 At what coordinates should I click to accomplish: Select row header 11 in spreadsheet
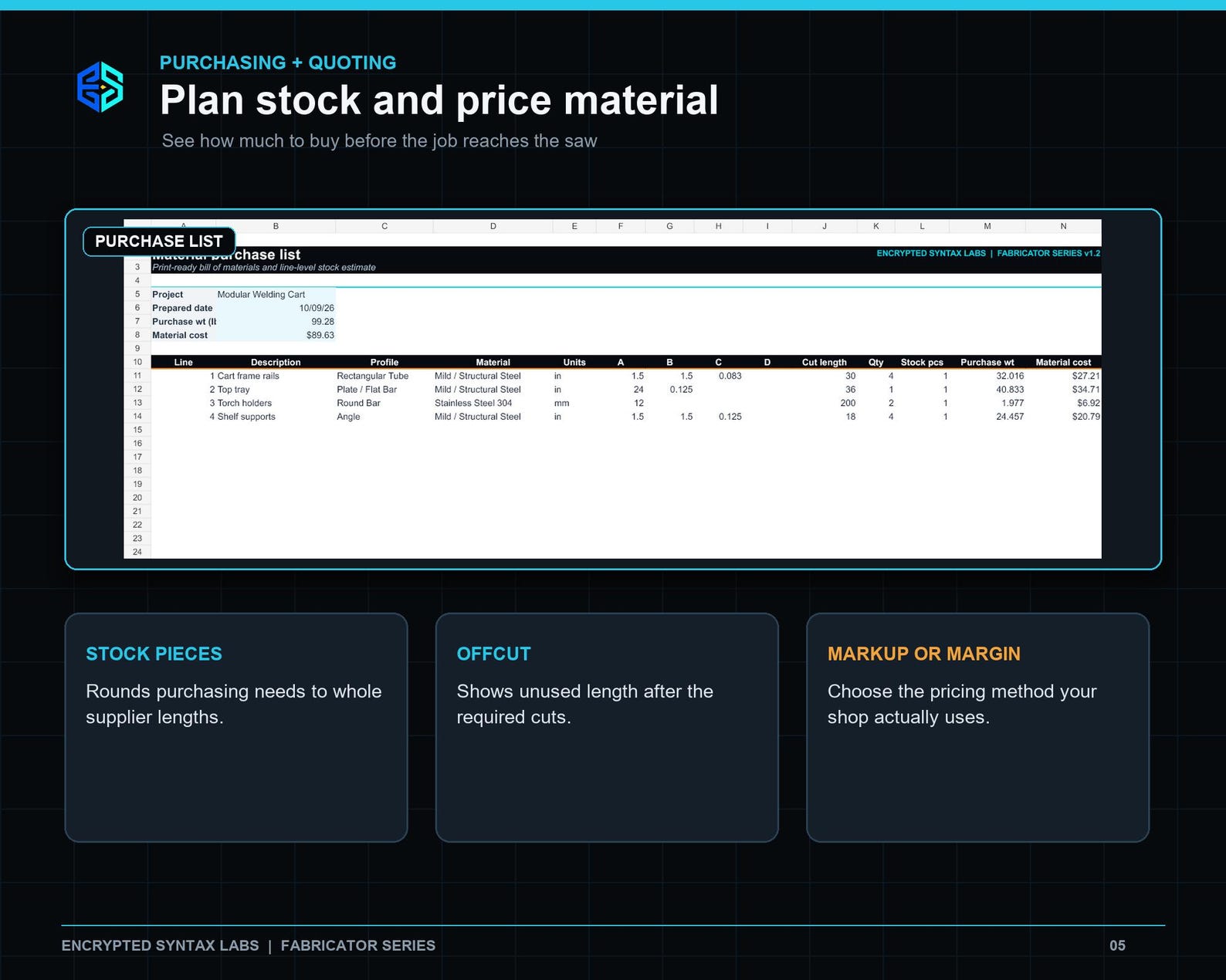(137, 376)
